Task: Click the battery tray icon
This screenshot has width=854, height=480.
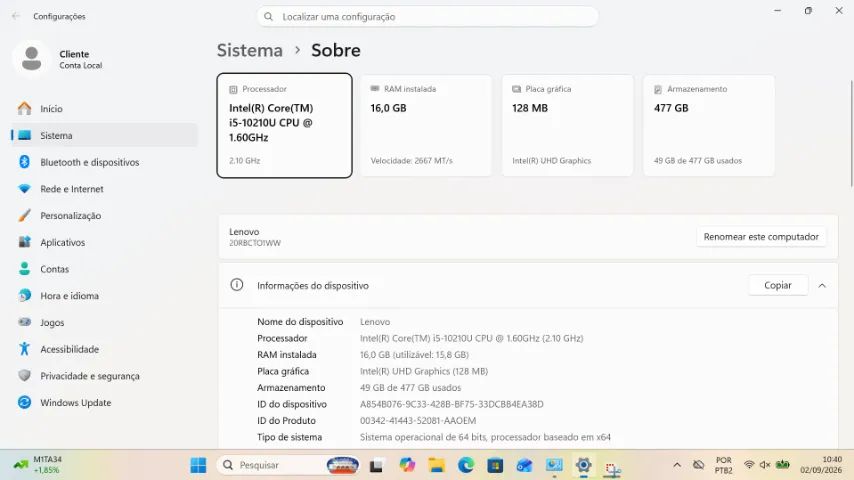Action: pyautogui.click(x=783, y=465)
